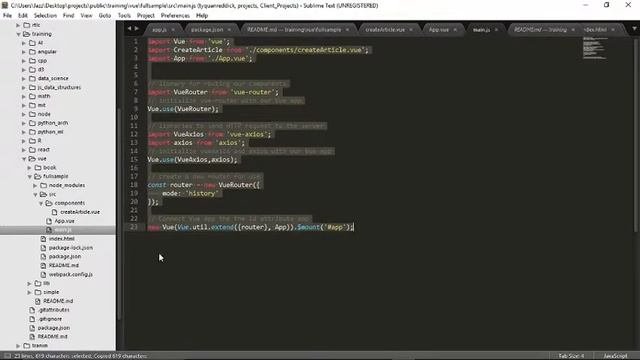Image resolution: width=640 pixels, height=360 pixels.
Task: Click the angular folder icon
Action: (32, 51)
